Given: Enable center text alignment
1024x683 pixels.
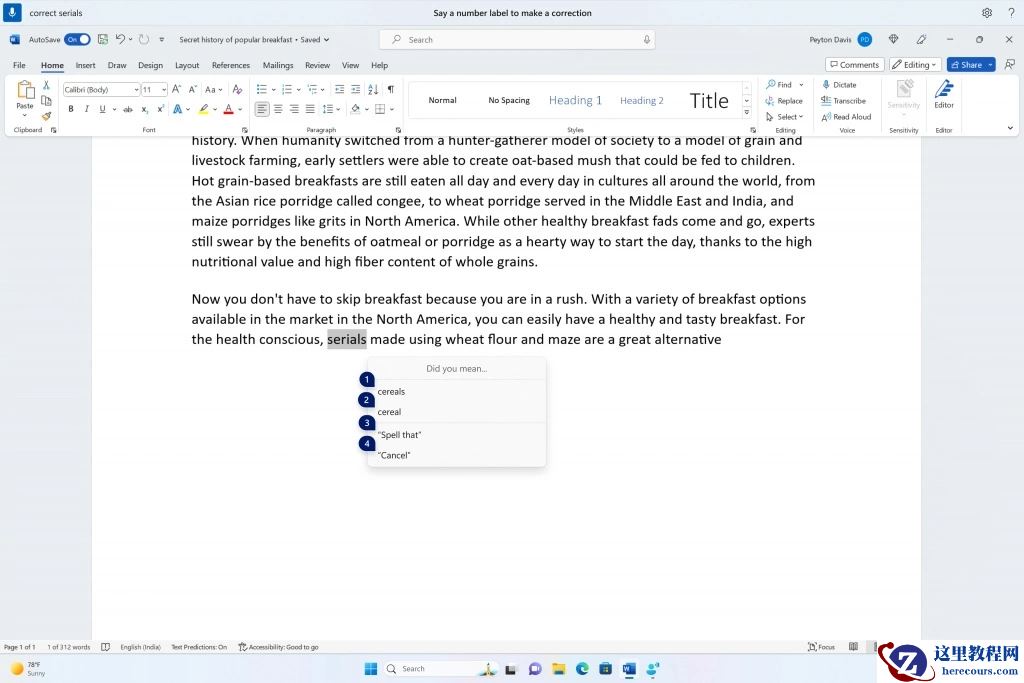Looking at the screenshot, I should point(278,109).
